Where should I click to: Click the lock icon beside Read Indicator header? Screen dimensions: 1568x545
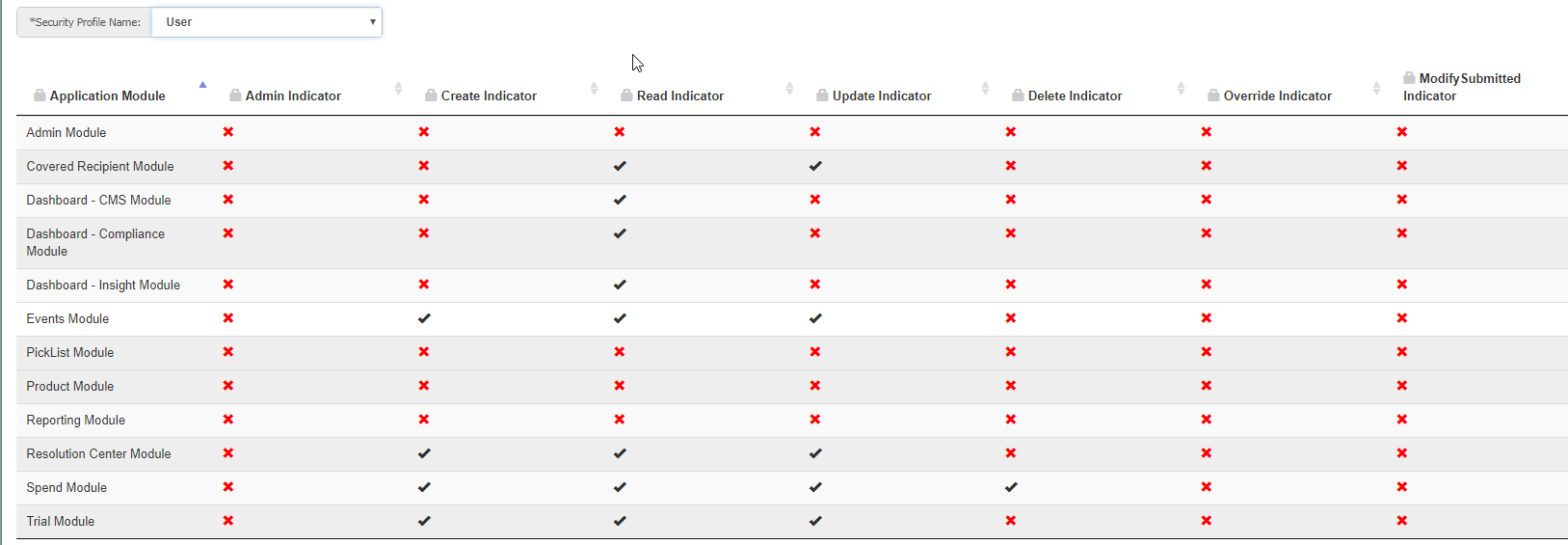pyautogui.click(x=626, y=95)
